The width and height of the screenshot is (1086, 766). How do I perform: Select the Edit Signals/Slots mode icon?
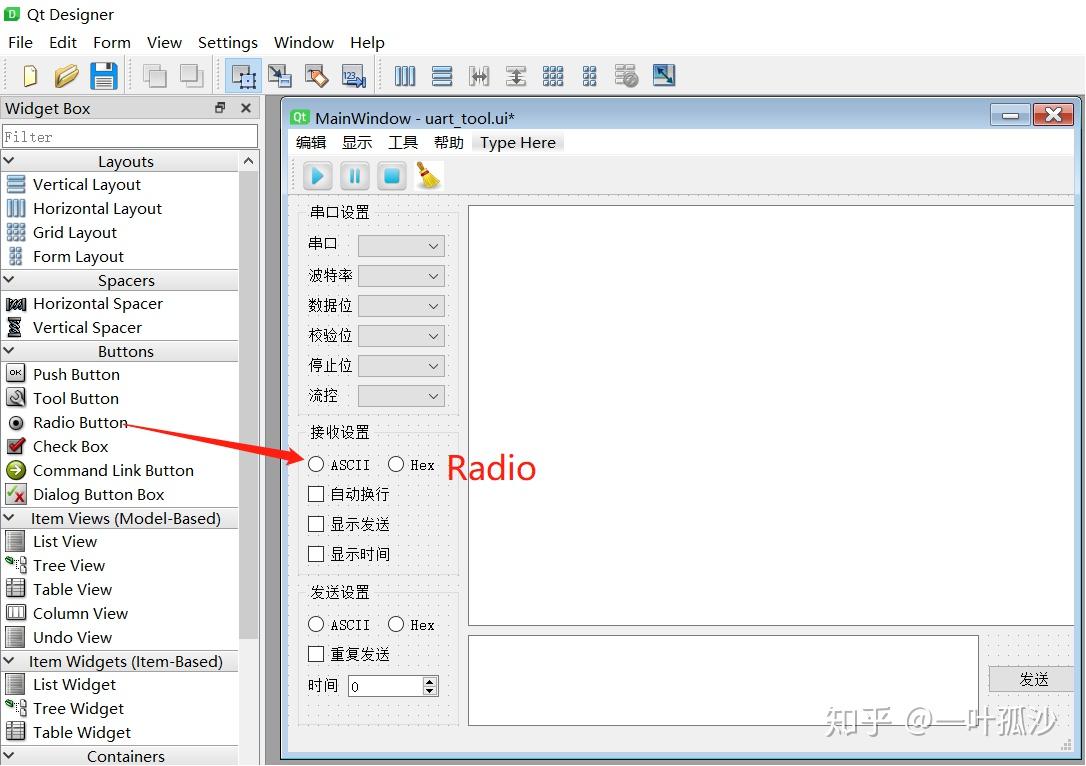point(280,75)
